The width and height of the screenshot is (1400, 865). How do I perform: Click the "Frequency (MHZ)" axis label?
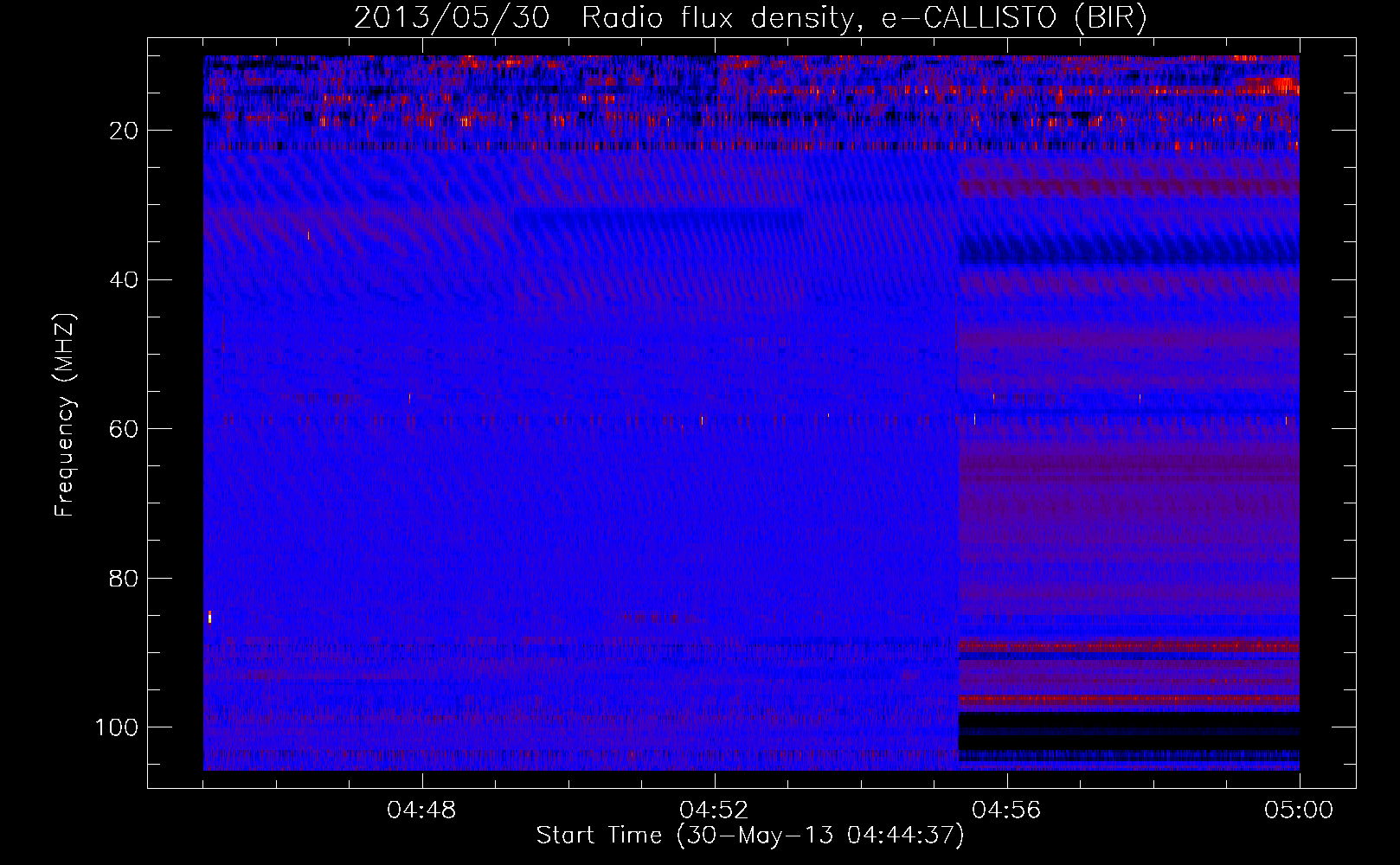point(65,414)
